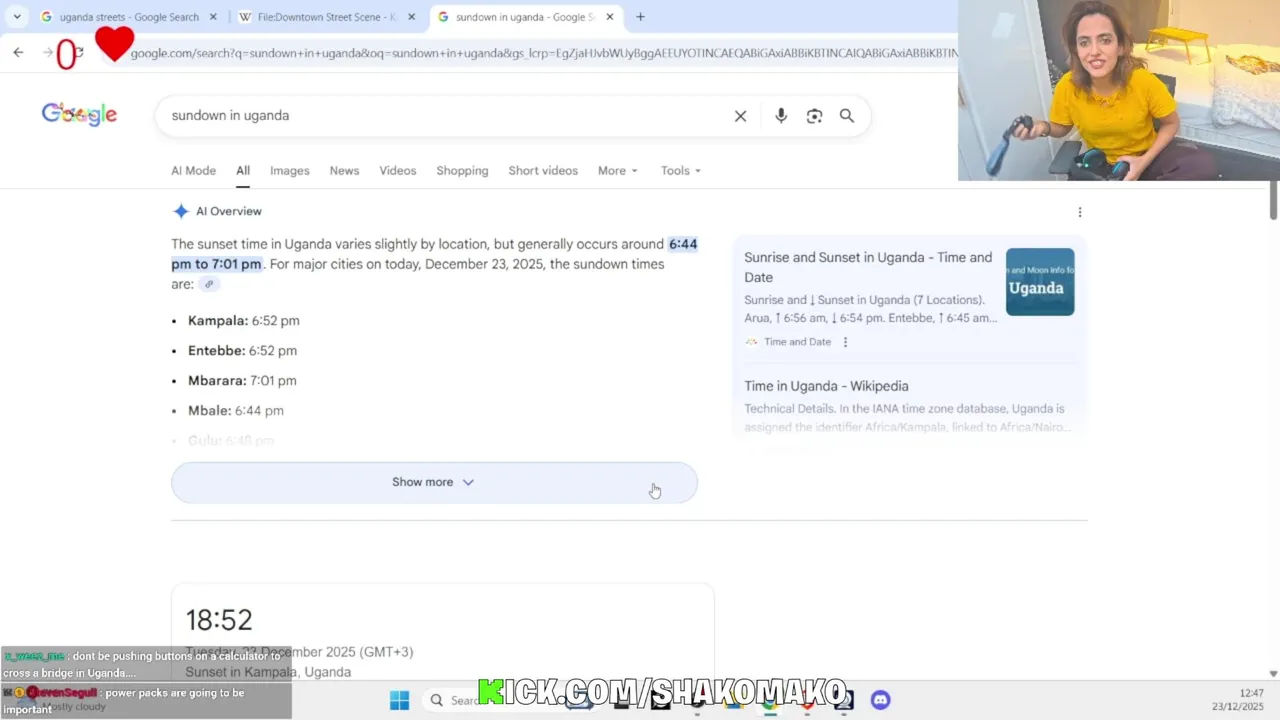Open Google Lens image search icon
Image resolution: width=1280 pixels, height=720 pixels.
point(814,116)
